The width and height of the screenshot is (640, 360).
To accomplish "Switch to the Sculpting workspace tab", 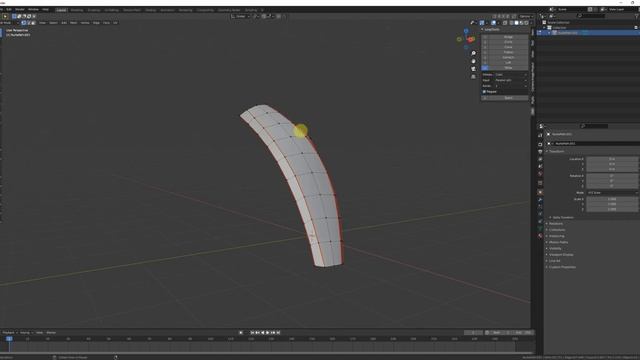I will 93,10.
